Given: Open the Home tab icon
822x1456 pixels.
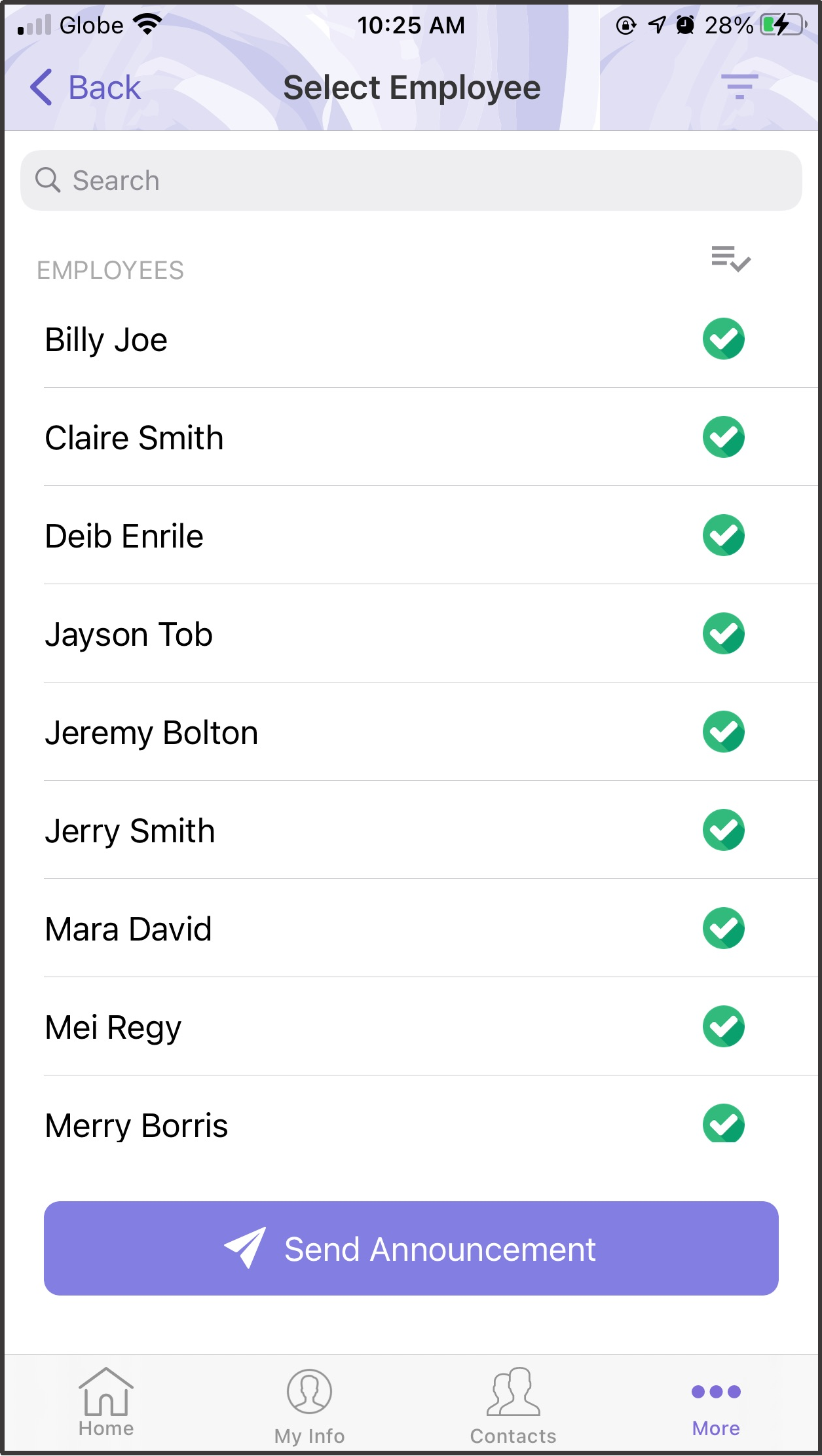Looking at the screenshot, I should 106,1391.
